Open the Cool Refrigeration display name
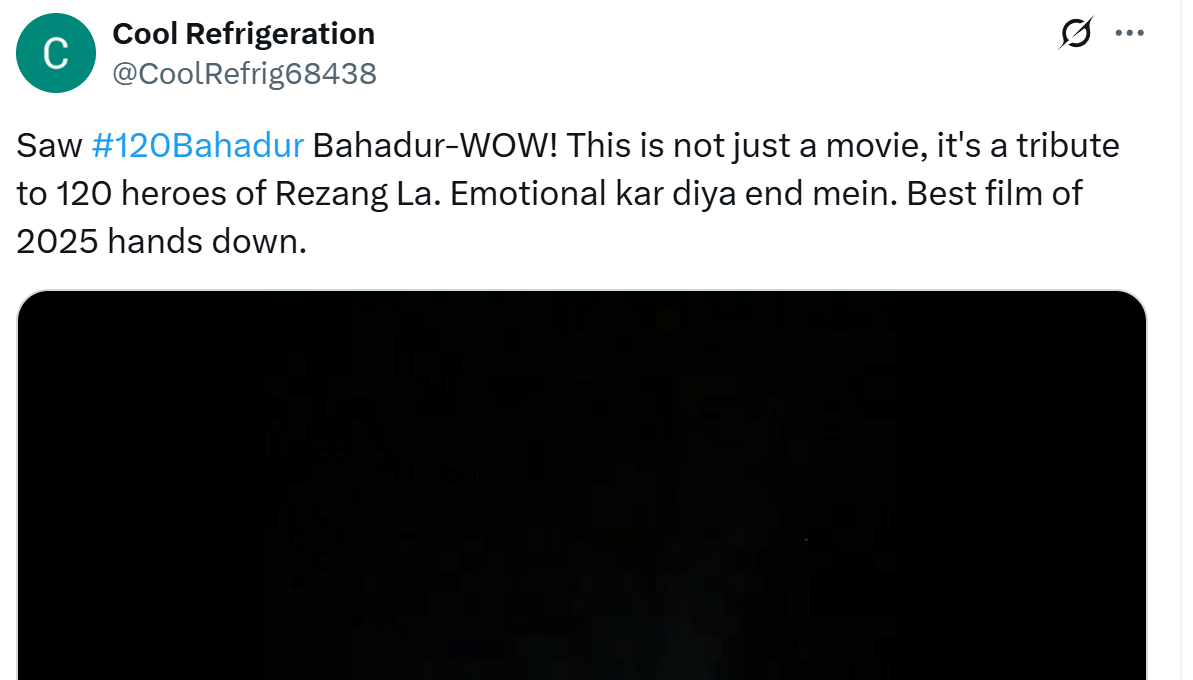Screen dimensions: 1193x680 click(x=243, y=33)
